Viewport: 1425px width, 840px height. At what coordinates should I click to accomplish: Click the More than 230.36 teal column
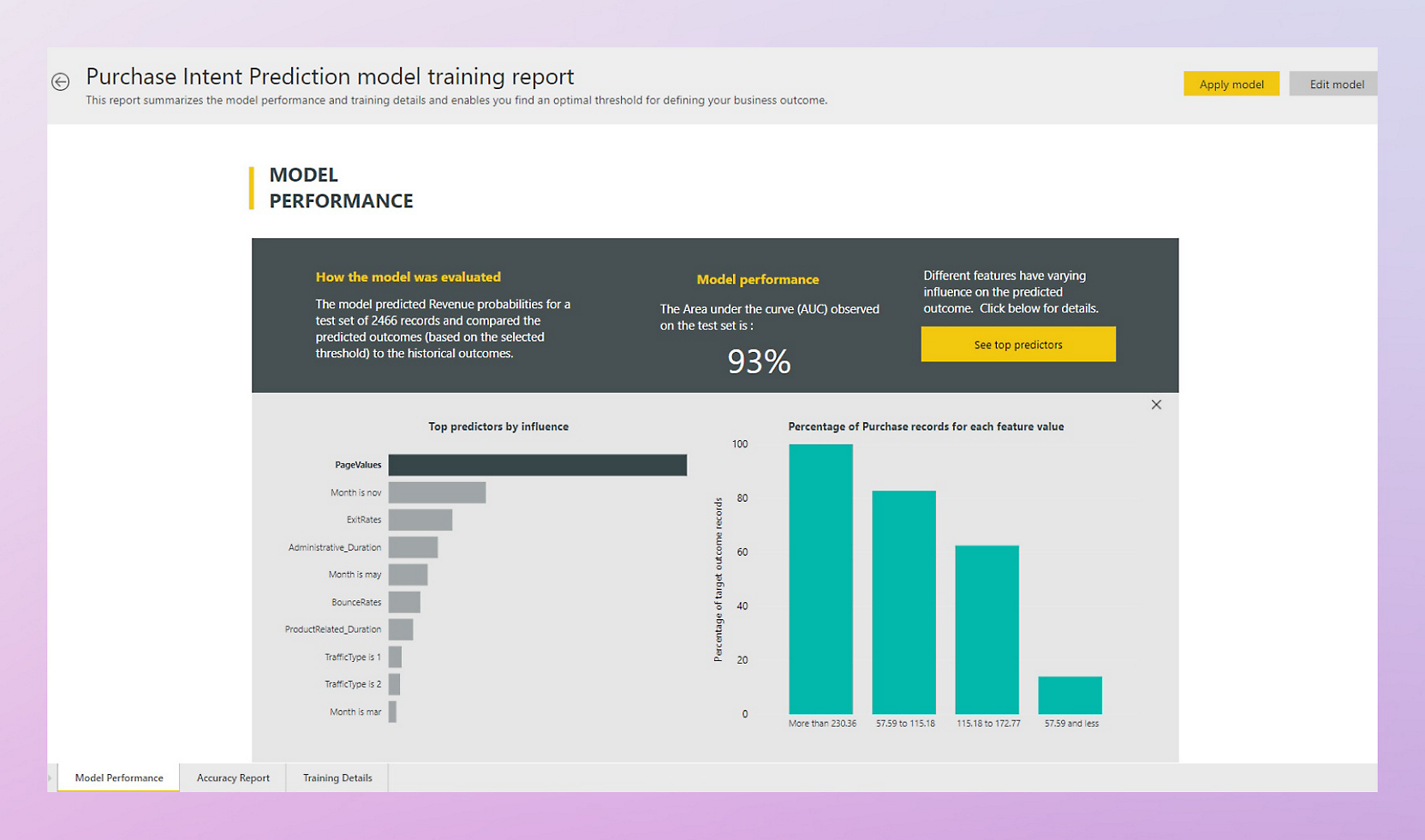click(x=820, y=579)
